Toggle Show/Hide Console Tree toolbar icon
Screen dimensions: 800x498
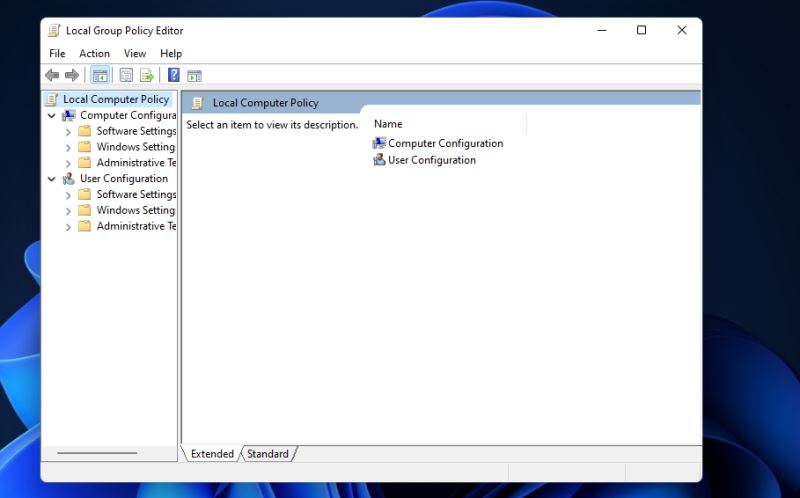pyautogui.click(x=100, y=75)
